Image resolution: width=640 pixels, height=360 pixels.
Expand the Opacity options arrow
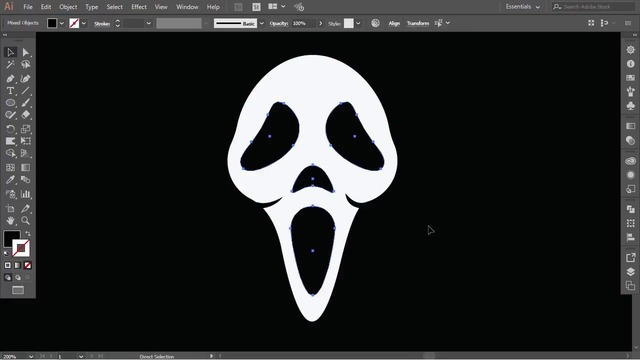(320, 23)
